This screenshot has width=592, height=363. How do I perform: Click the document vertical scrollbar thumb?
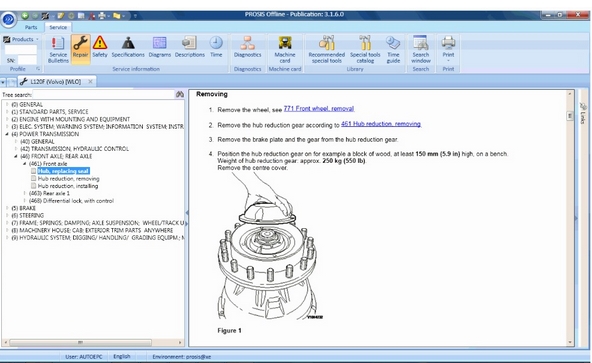(x=570, y=116)
